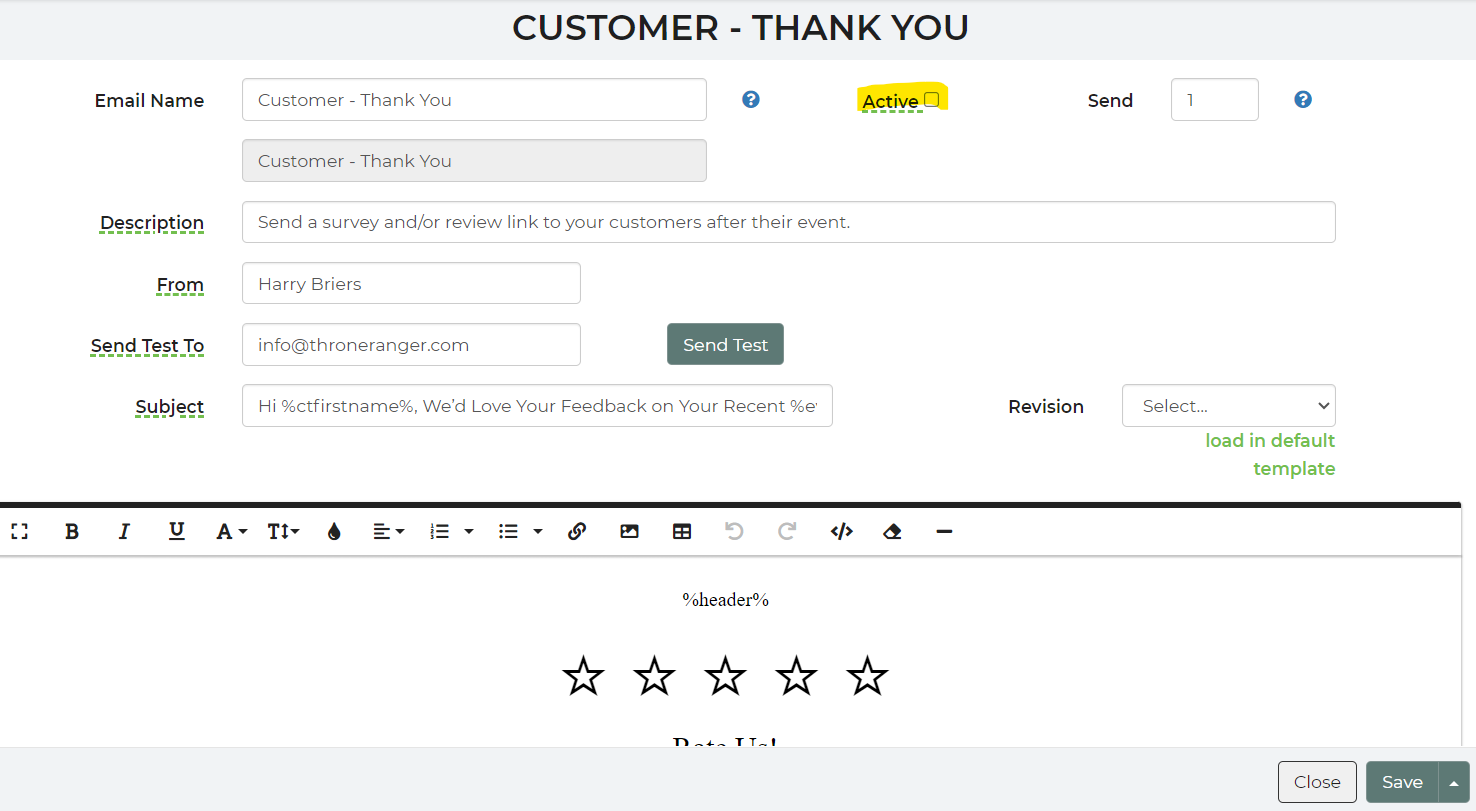
Task: Underline the selected text in the editor
Action: click(x=176, y=532)
